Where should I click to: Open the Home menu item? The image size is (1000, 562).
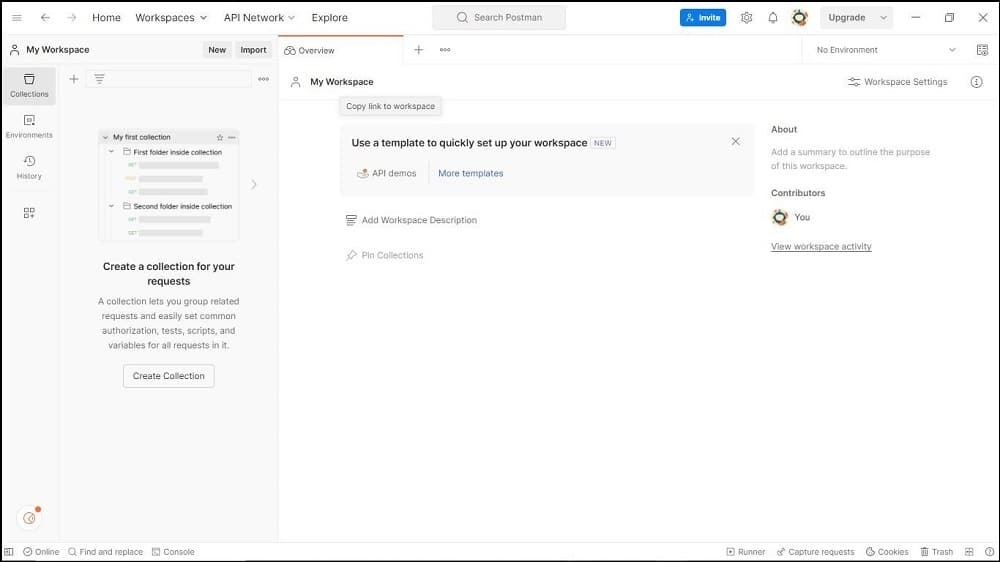tap(106, 18)
